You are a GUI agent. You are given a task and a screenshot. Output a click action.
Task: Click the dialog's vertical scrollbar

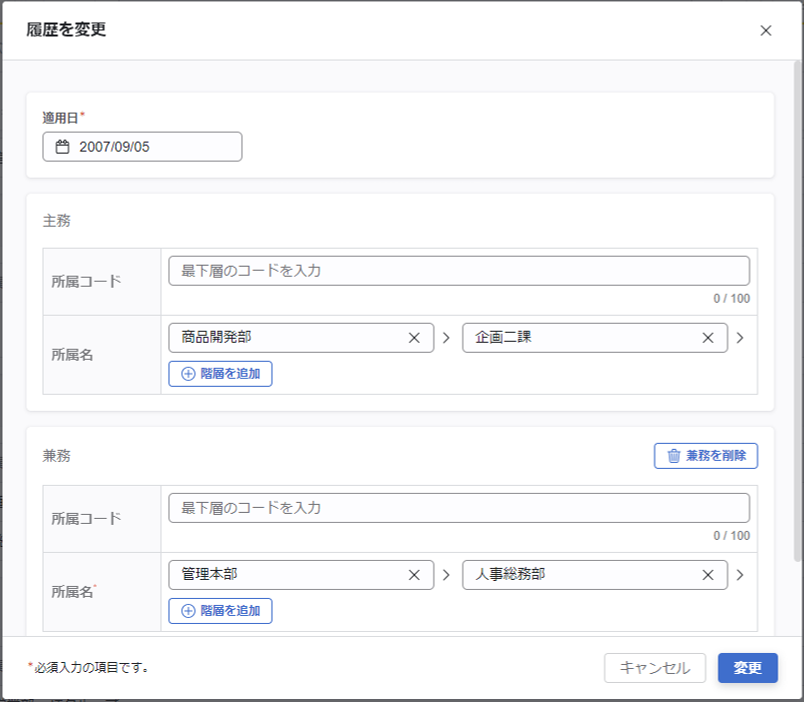click(797, 300)
